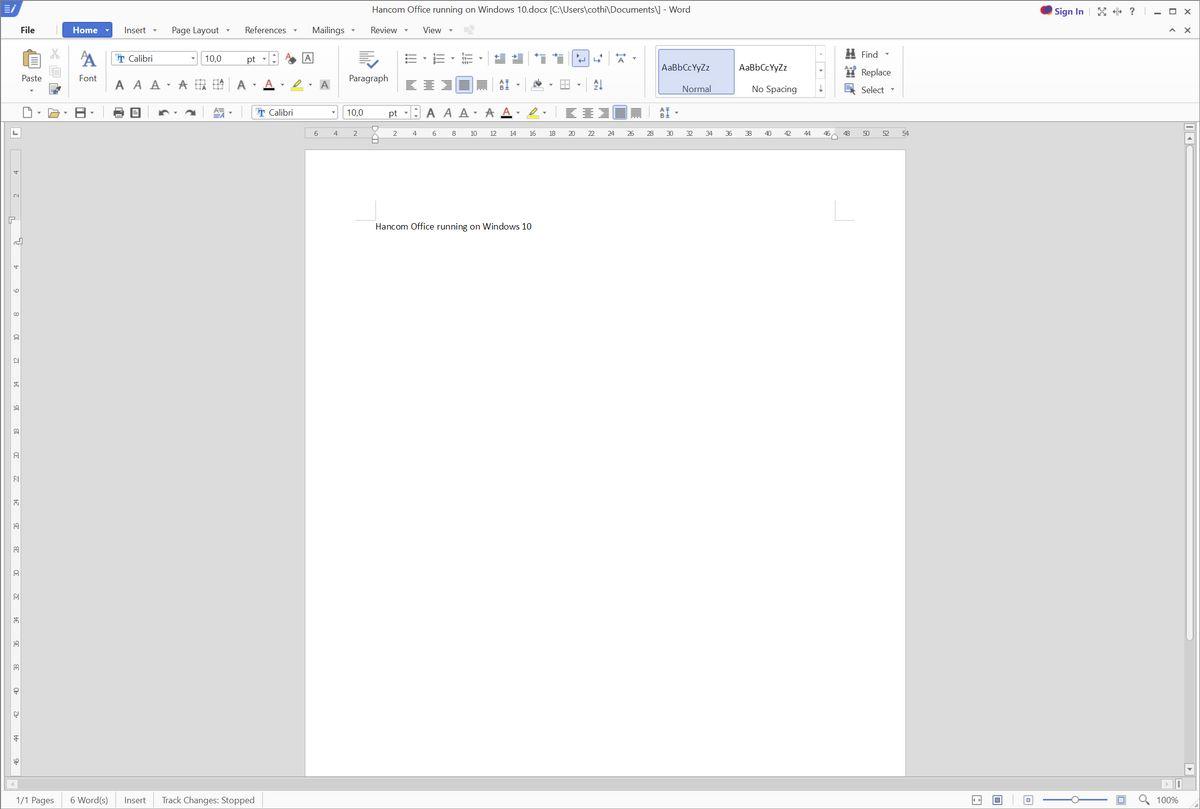The width and height of the screenshot is (1200, 809).
Task: Open the numbered list style dropdown arrow
Action: pyautogui.click(x=452, y=58)
